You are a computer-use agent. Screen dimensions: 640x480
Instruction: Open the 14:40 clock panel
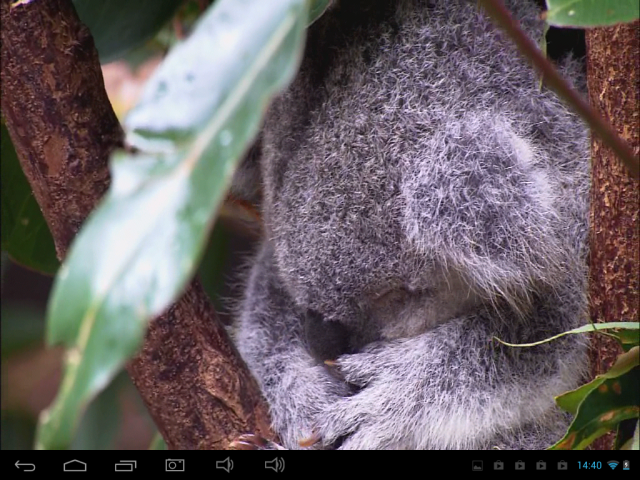click(x=589, y=465)
